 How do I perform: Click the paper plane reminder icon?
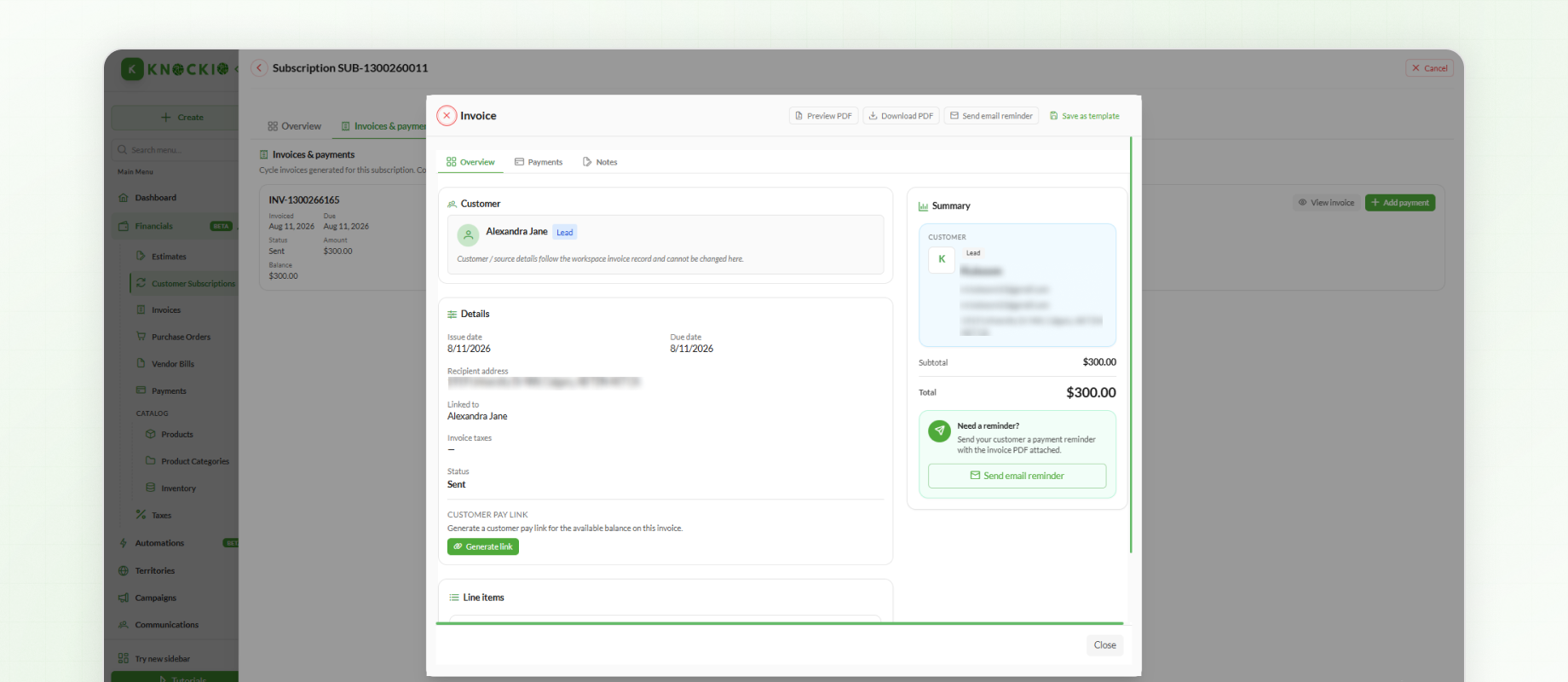tap(939, 431)
